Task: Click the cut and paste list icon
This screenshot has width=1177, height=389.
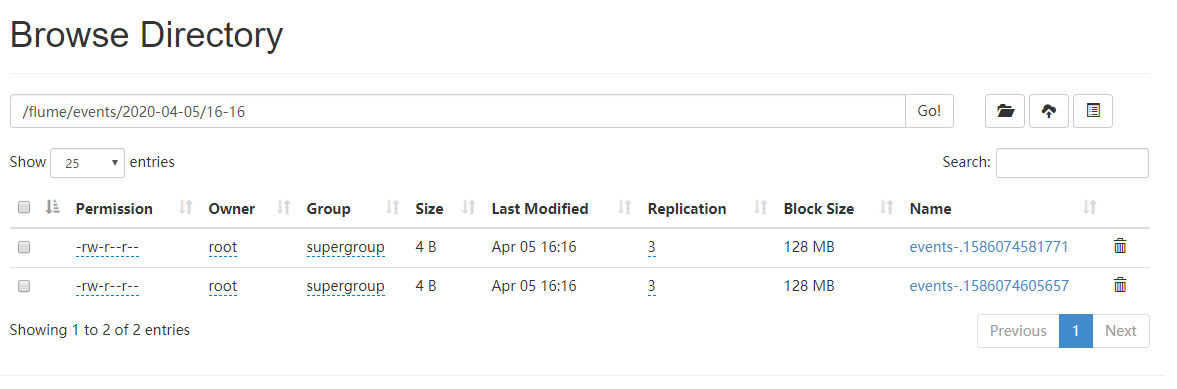Action: point(1093,111)
